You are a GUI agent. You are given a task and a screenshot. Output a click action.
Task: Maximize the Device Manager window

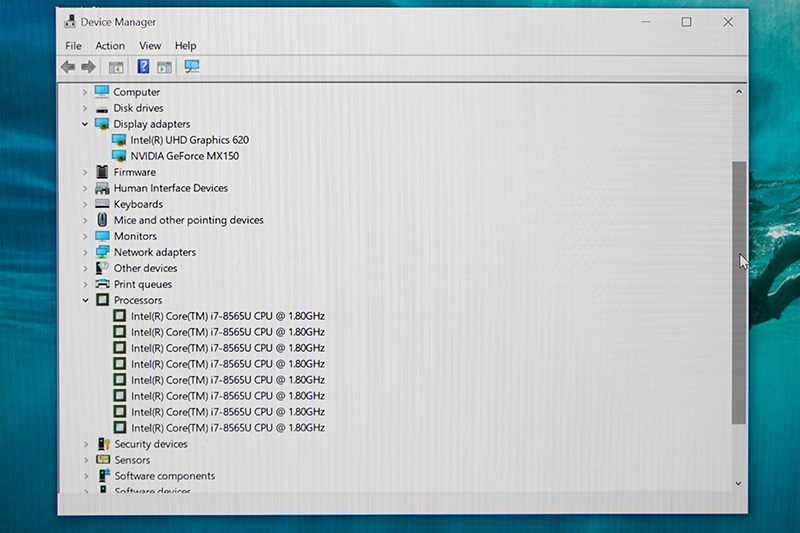686,22
